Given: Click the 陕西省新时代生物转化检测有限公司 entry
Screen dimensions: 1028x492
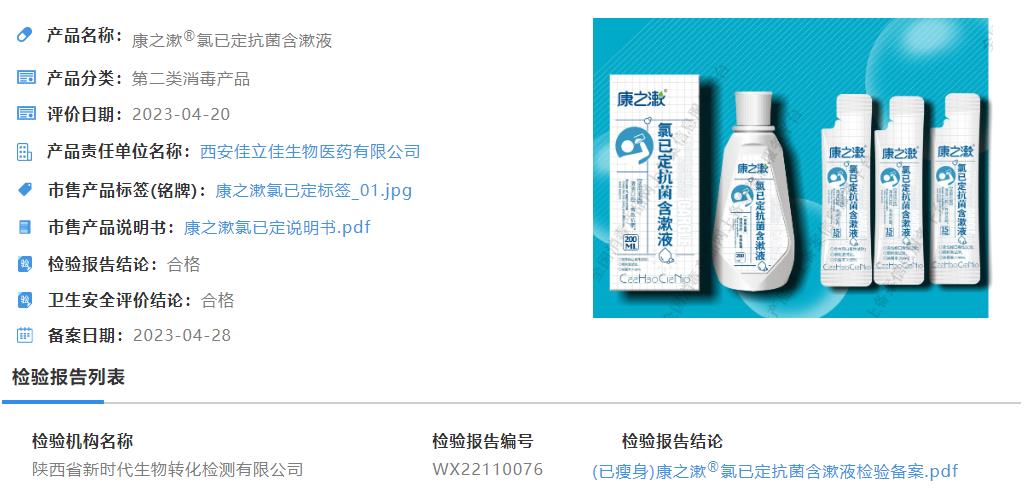Looking at the screenshot, I should 168,470.
